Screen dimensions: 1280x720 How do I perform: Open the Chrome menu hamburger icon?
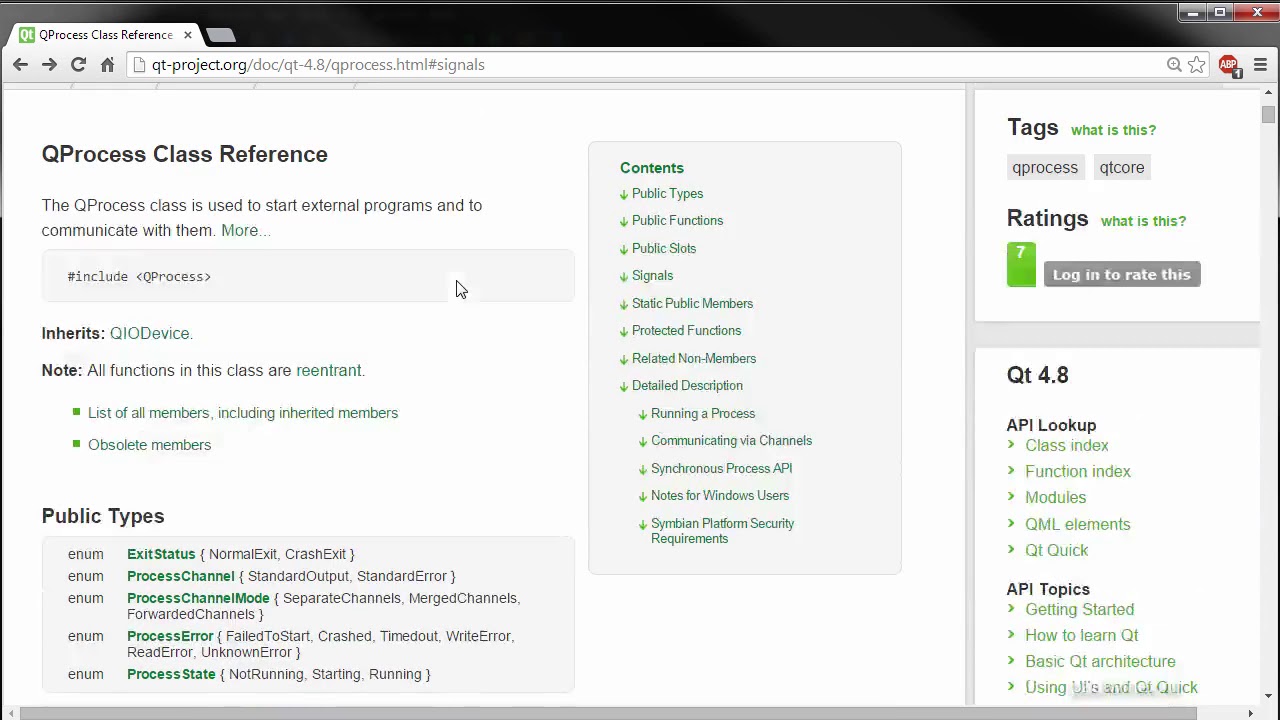coord(1260,65)
